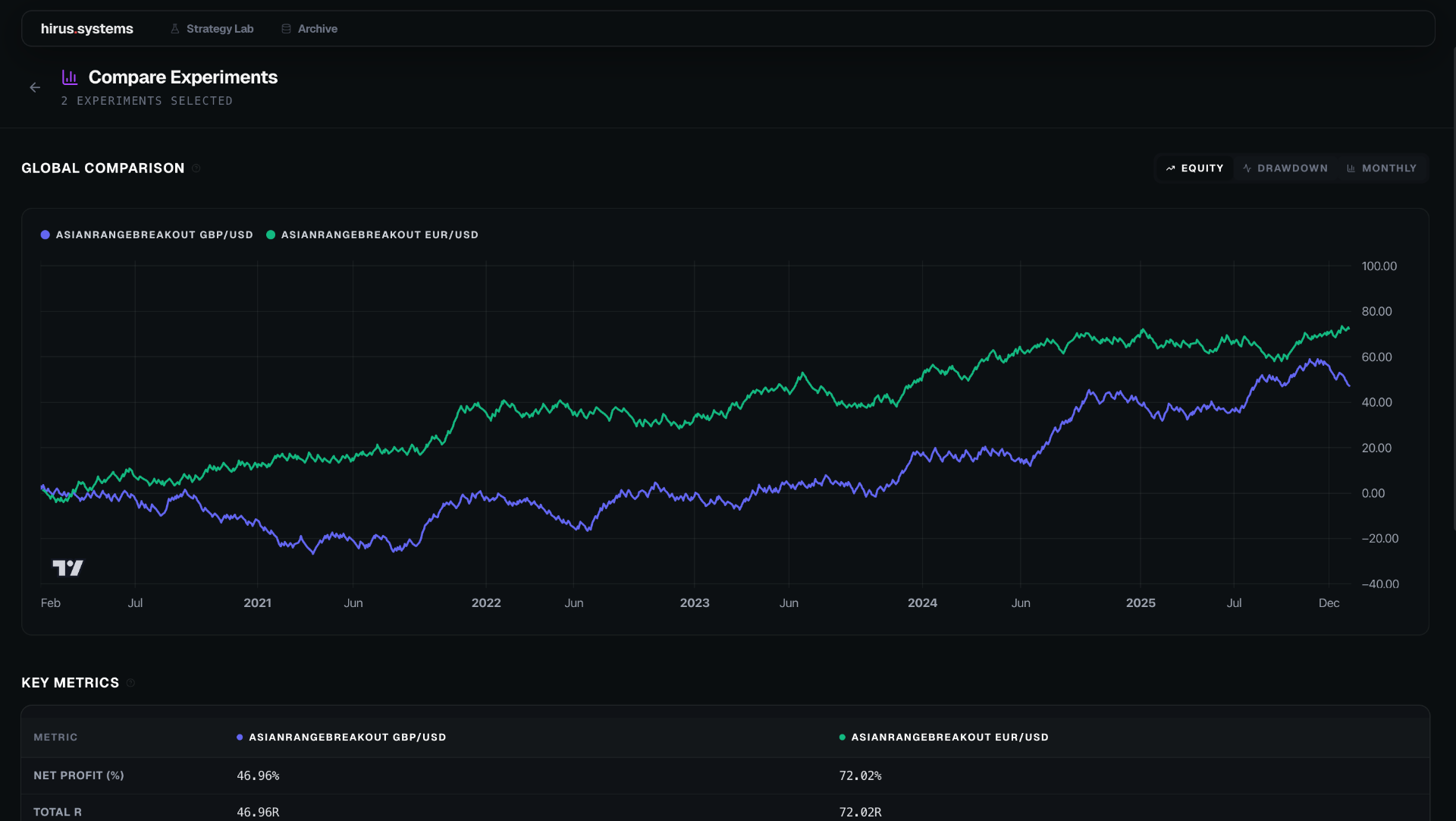Switch chart to Monthly view
Viewport: 1456px width, 821px height.
[x=1382, y=168]
